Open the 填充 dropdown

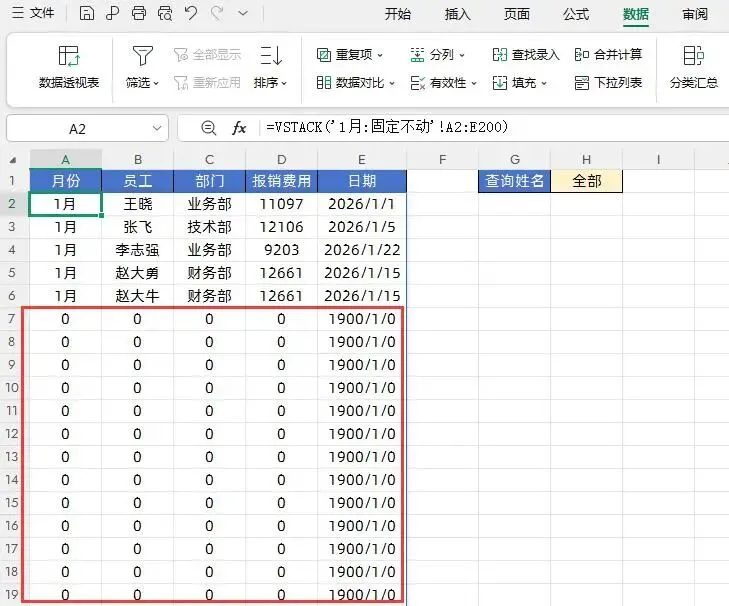click(544, 83)
